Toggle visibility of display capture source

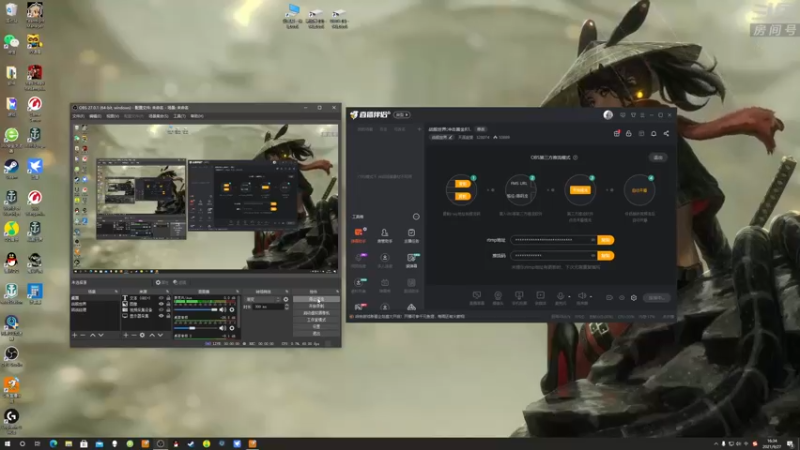coord(161,316)
